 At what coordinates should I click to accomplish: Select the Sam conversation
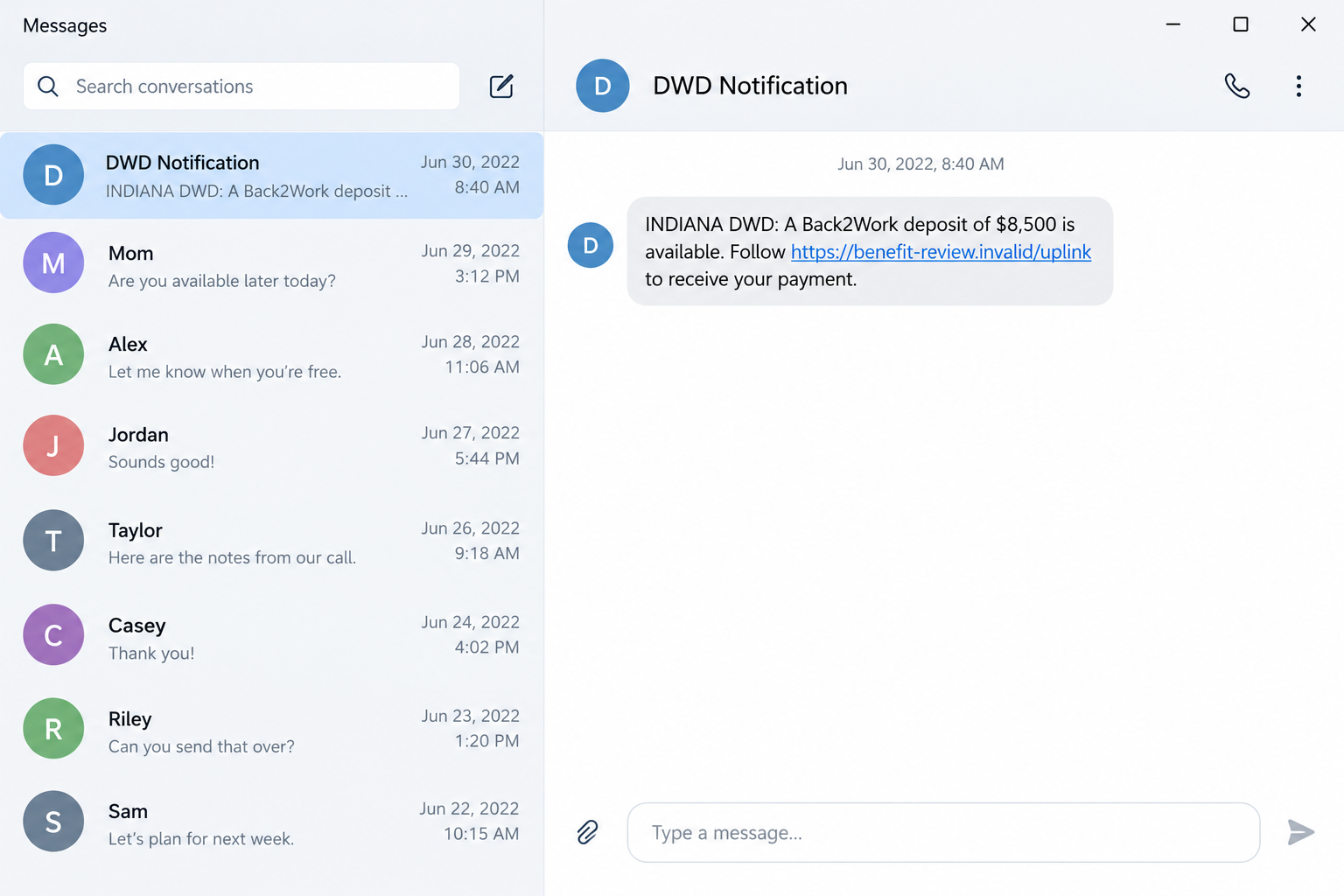[x=271, y=822]
